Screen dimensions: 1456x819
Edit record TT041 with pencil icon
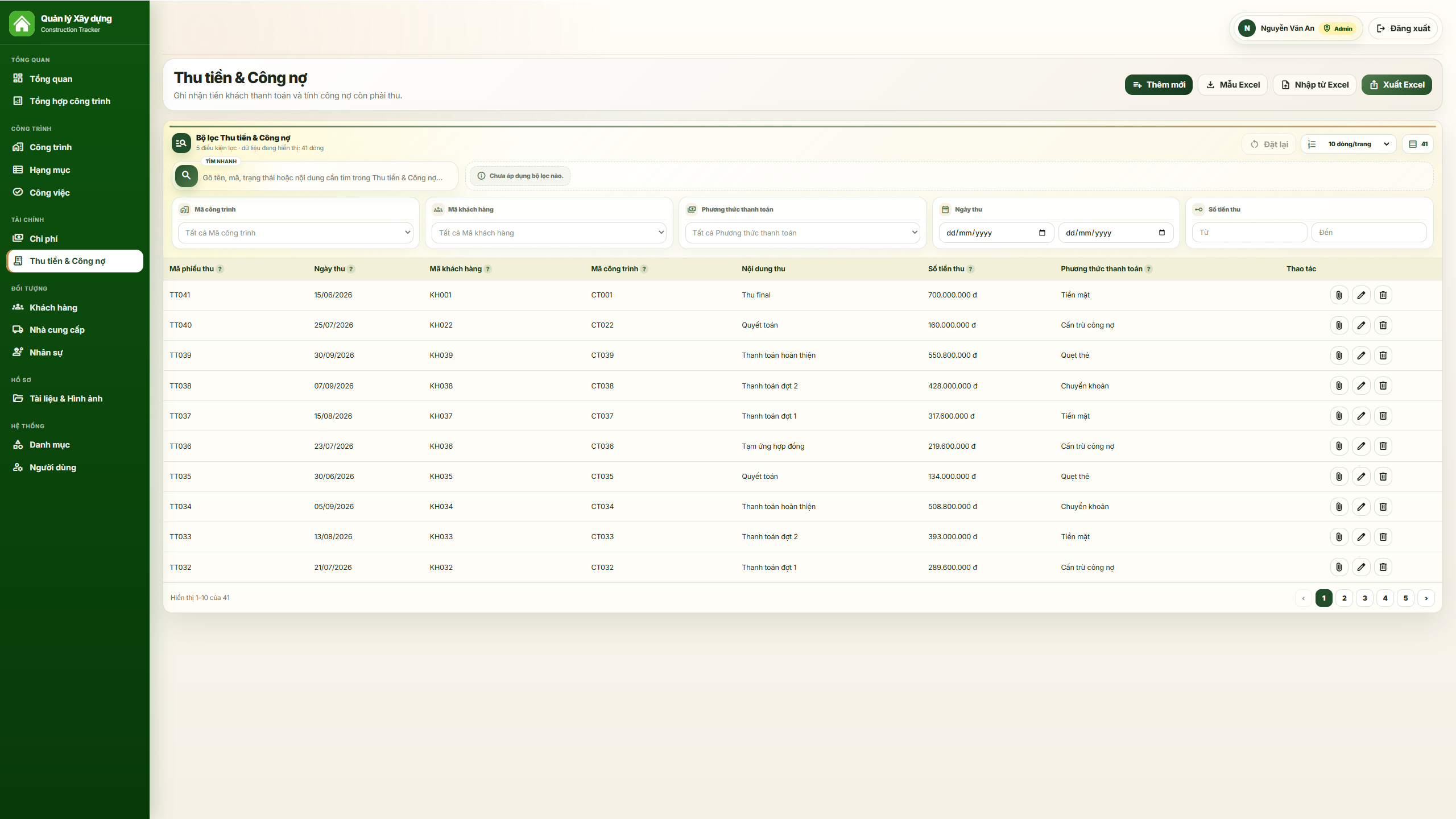(x=1361, y=295)
